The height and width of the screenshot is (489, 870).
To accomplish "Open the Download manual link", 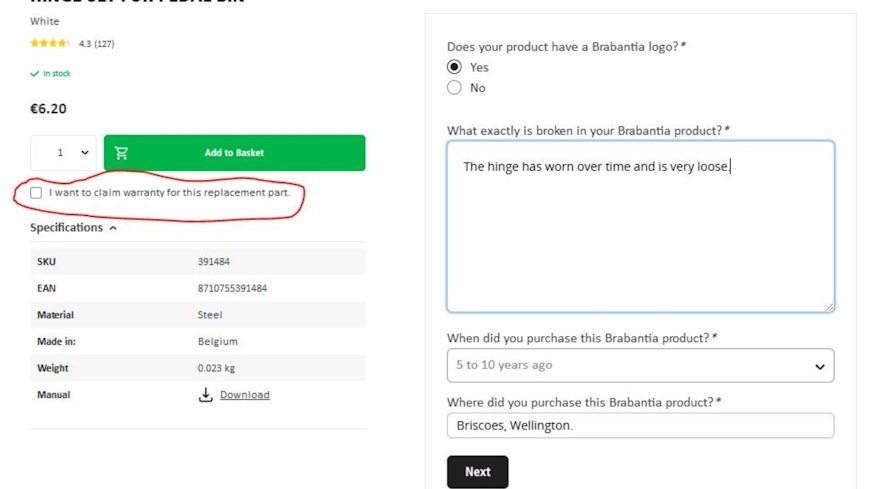I will click(245, 395).
